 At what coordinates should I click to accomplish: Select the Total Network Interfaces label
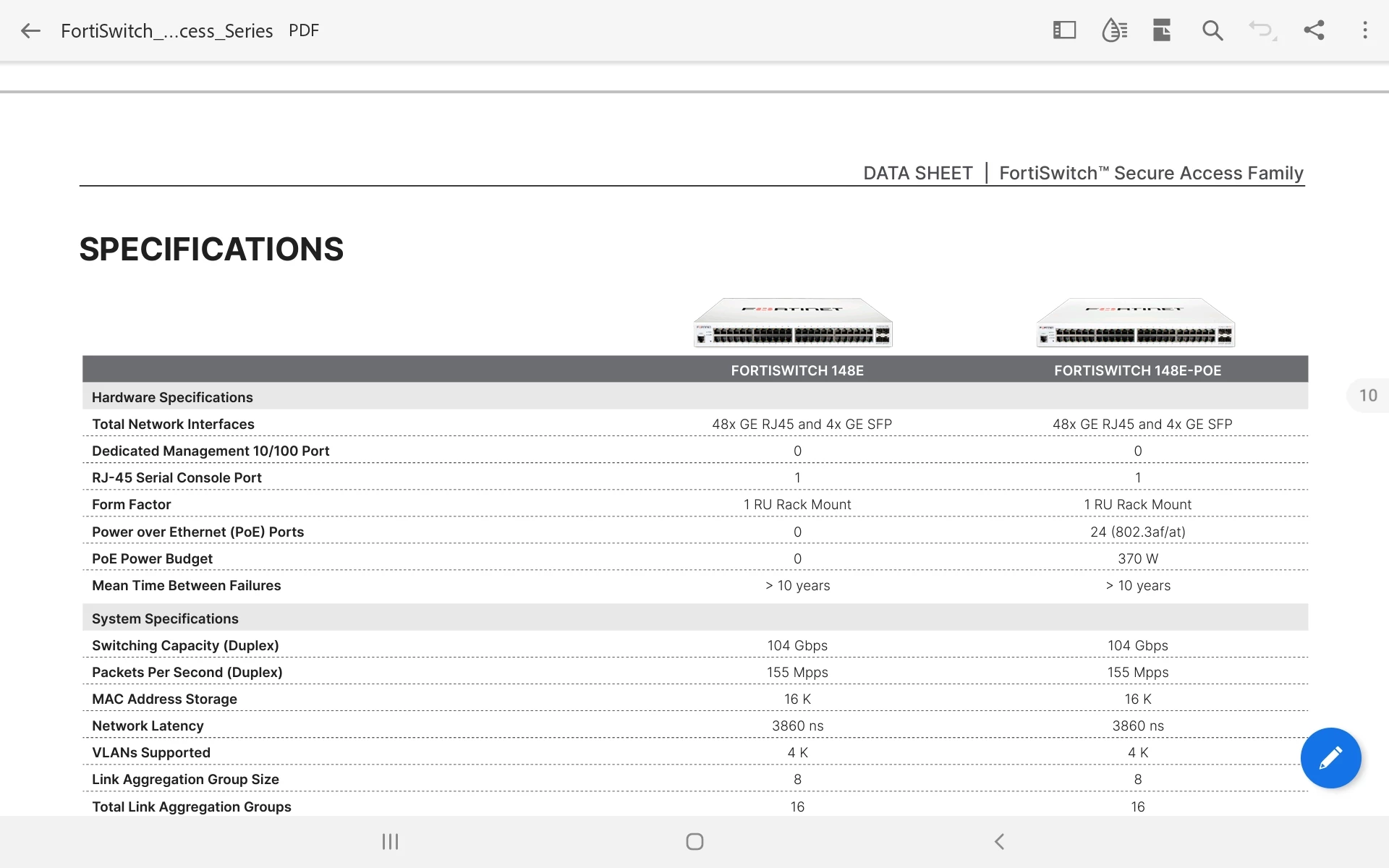point(173,424)
